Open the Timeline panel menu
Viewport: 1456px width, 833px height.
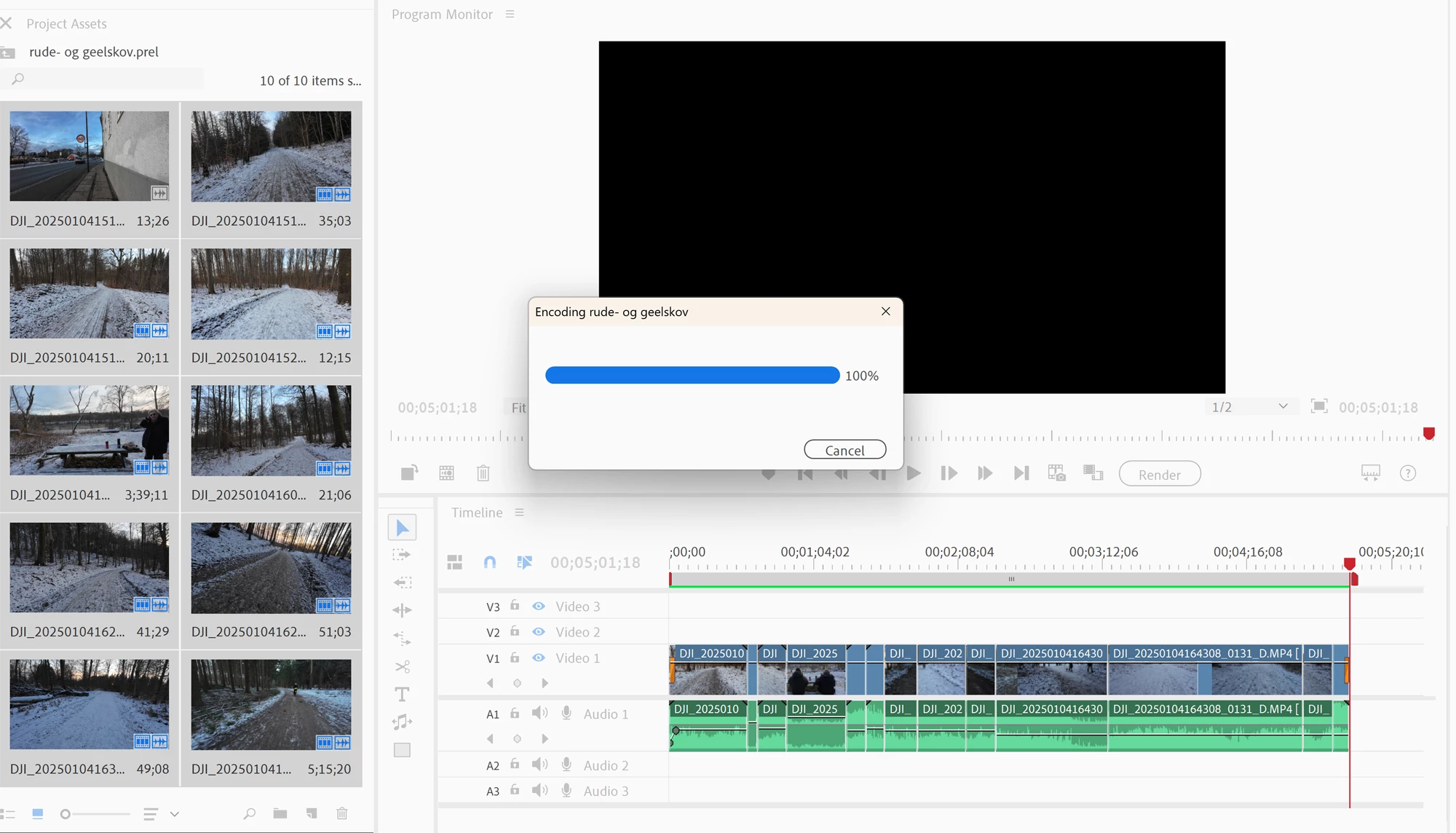[x=519, y=513]
